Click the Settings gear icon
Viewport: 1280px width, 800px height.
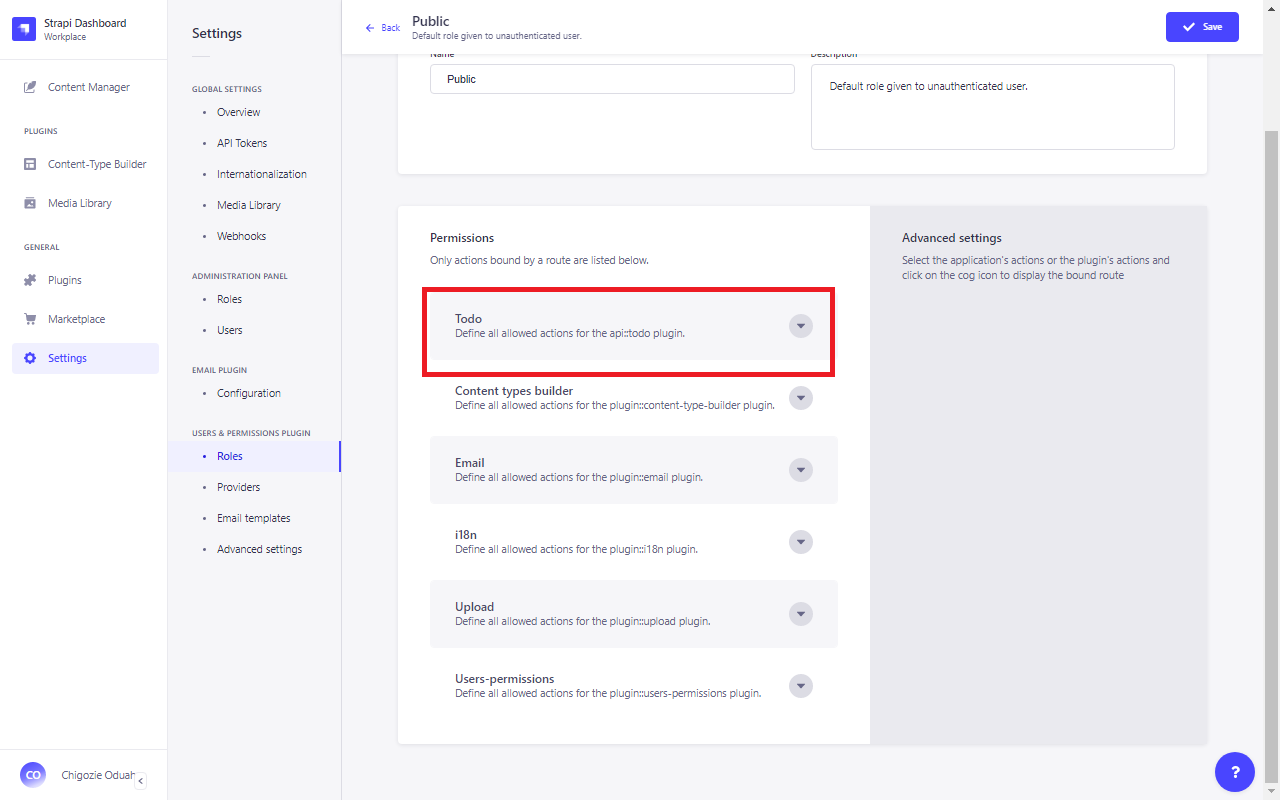click(x=30, y=358)
